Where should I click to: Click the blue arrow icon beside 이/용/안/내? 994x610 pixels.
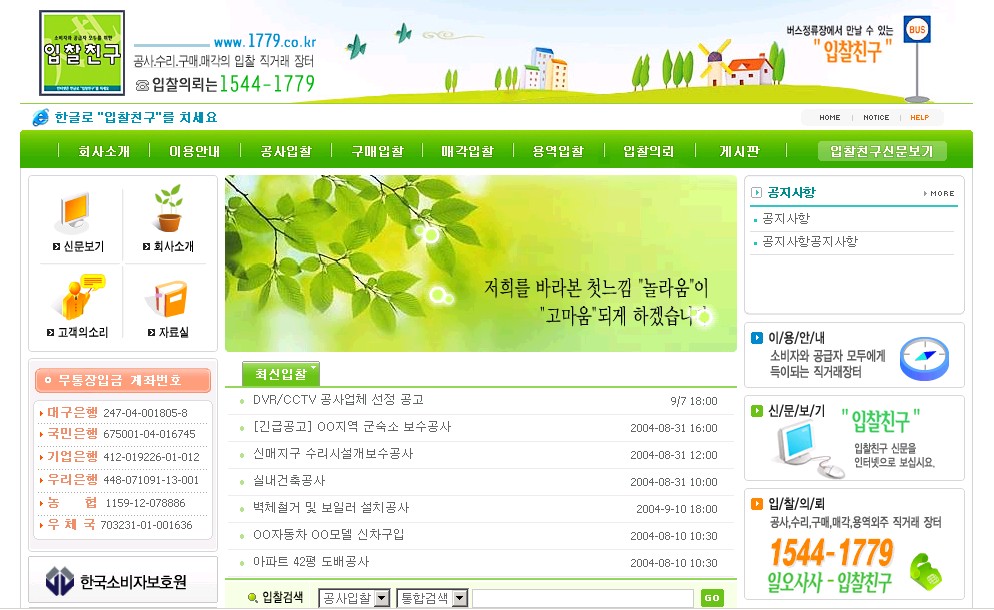pos(757,338)
